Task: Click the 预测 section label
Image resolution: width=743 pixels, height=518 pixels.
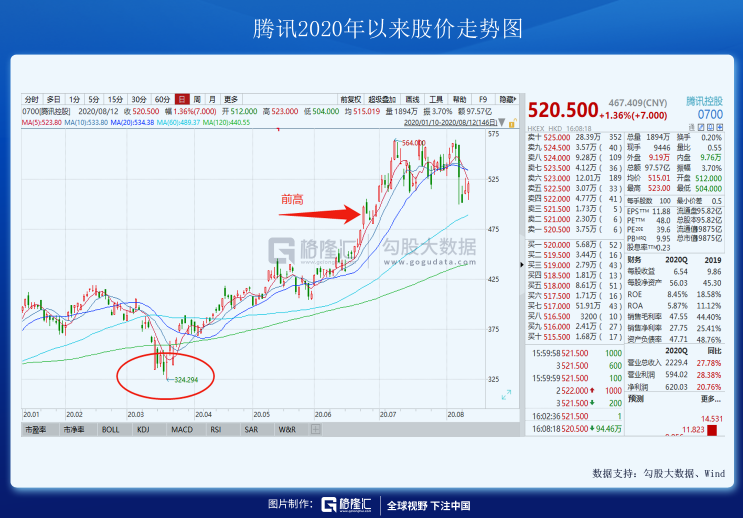Action: tap(635, 399)
